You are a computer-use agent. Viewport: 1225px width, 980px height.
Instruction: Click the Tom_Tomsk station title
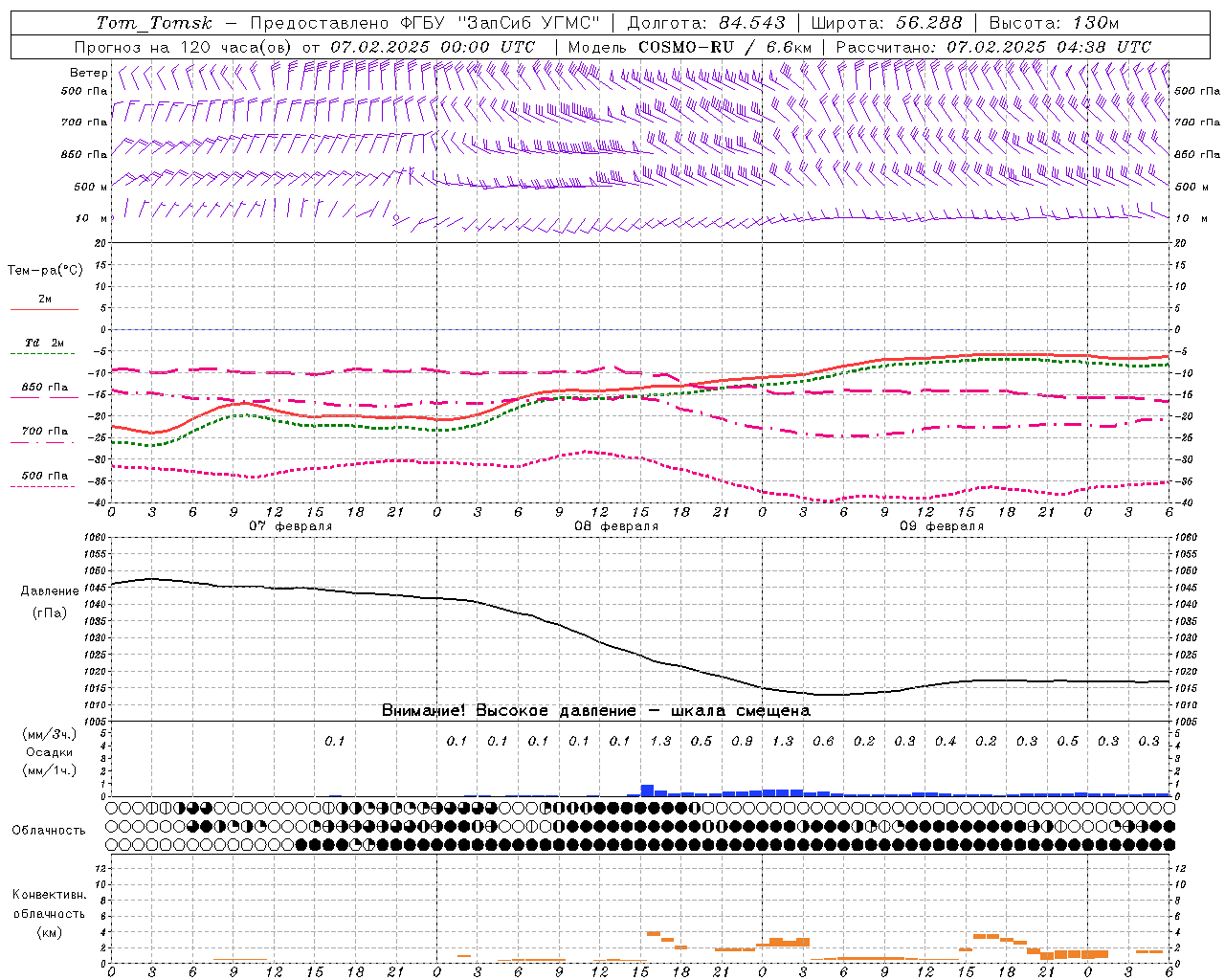154,23
